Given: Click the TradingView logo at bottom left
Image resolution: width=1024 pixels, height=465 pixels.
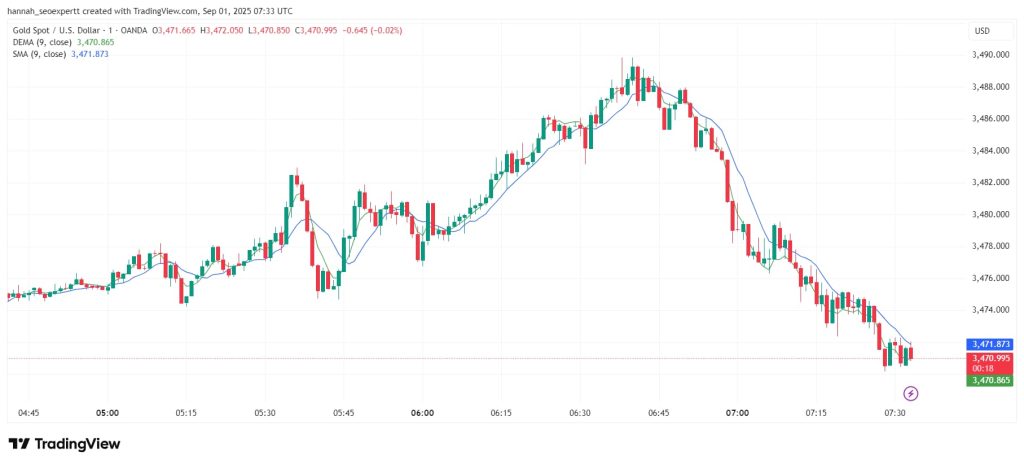Looking at the screenshot, I should coord(64,444).
